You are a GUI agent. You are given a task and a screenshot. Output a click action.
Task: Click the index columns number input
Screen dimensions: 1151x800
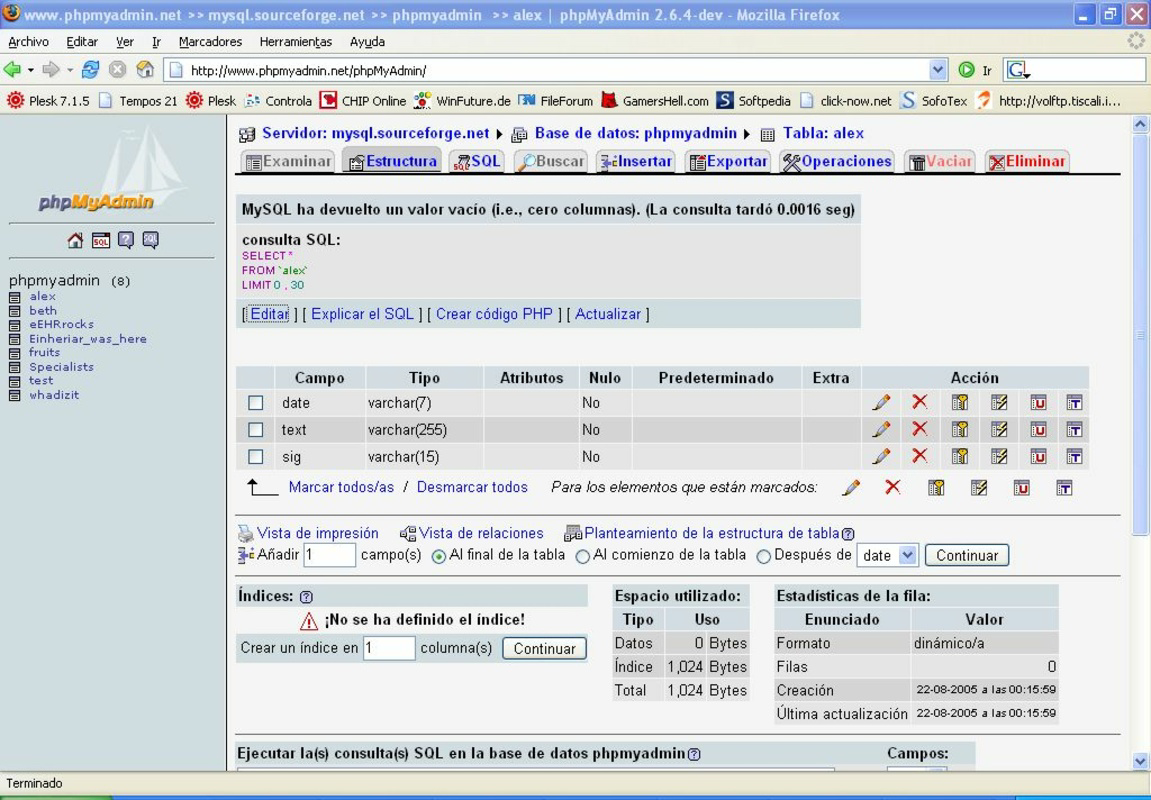pos(389,648)
